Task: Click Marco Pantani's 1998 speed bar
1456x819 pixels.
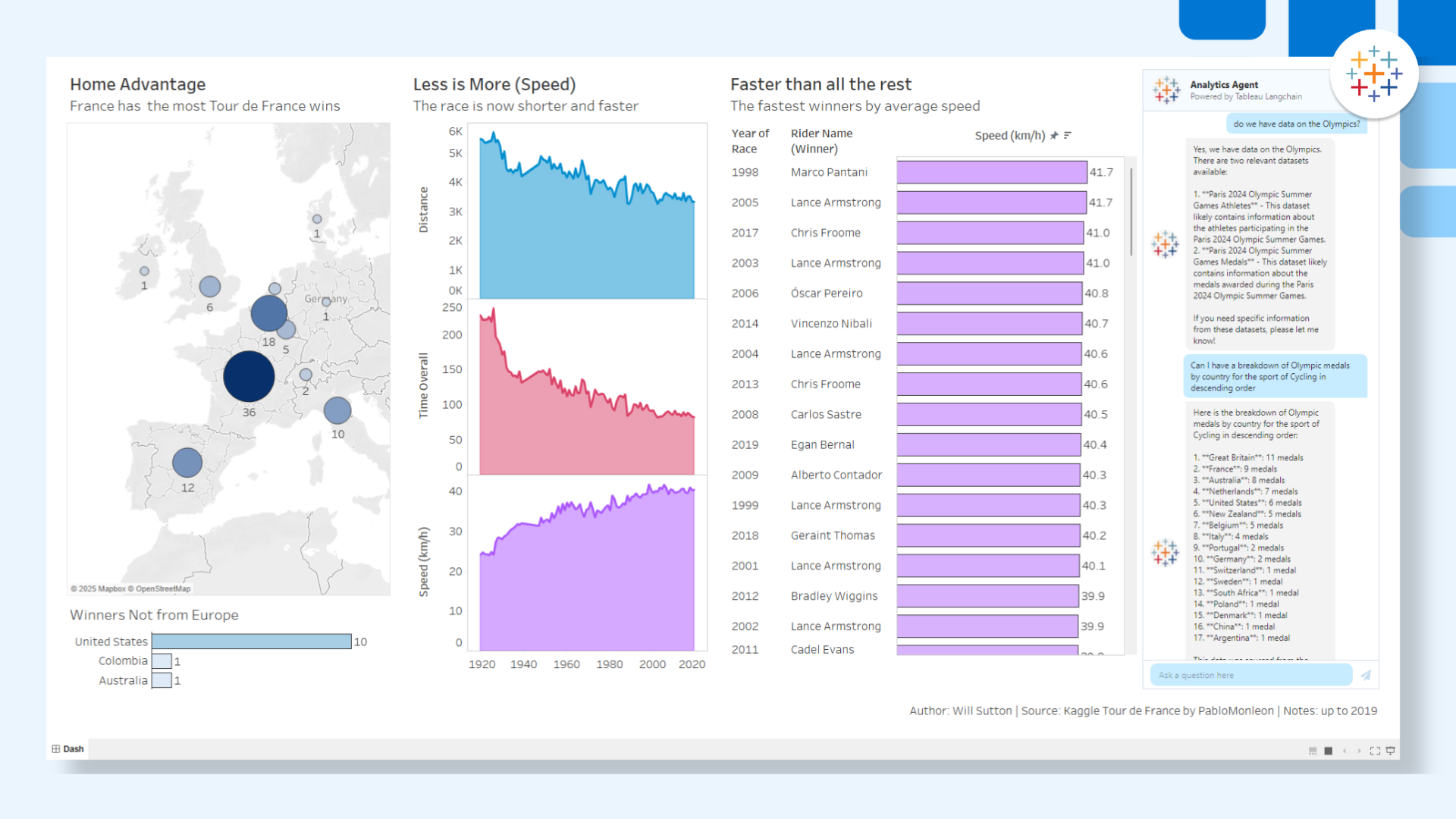Action: point(991,172)
